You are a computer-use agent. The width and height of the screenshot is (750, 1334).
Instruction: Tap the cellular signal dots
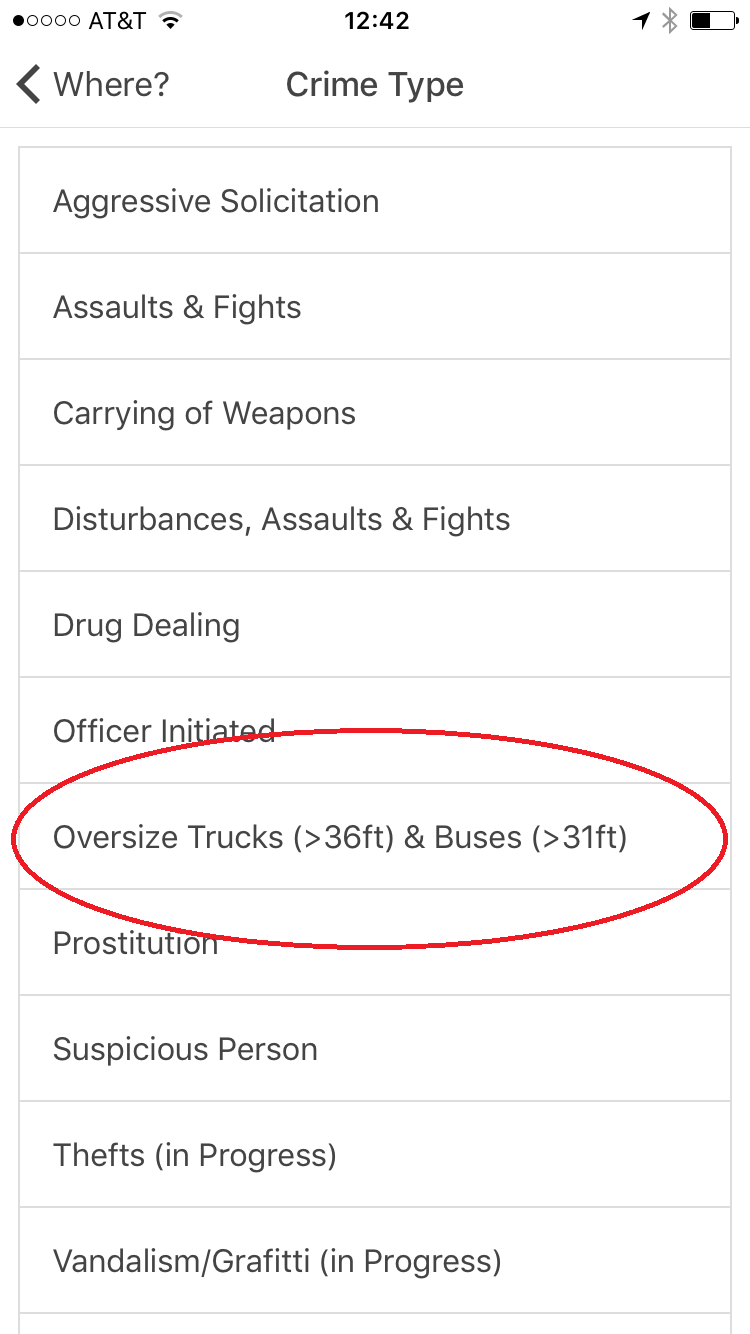click(x=46, y=21)
